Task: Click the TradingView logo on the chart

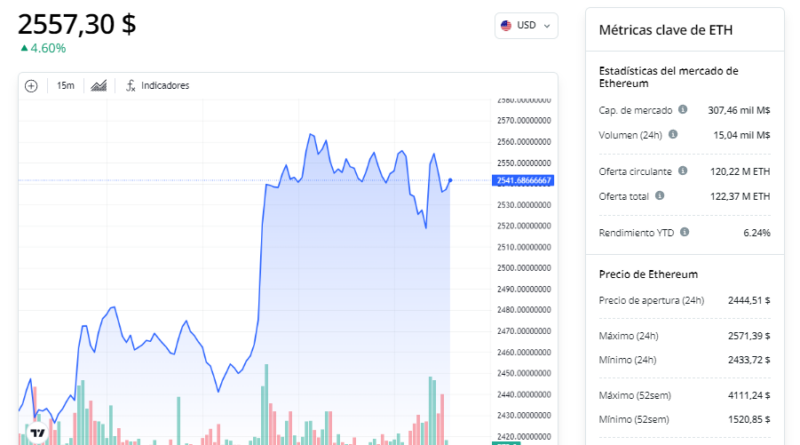Action: [x=37, y=433]
